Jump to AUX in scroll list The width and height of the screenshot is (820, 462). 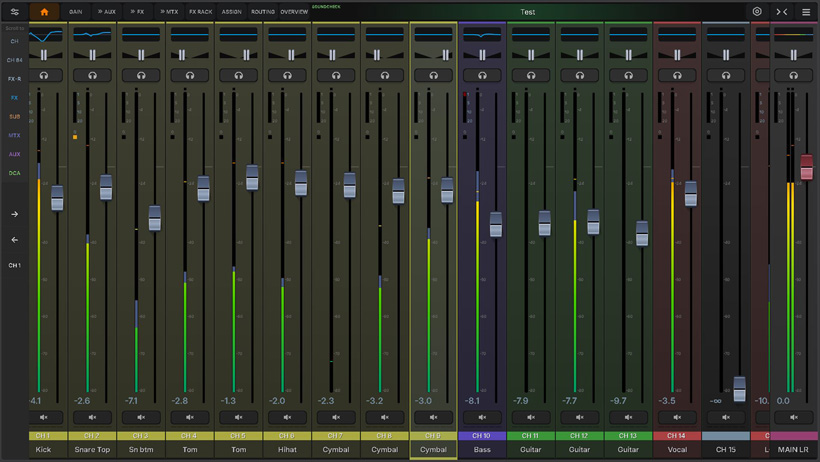point(15,154)
